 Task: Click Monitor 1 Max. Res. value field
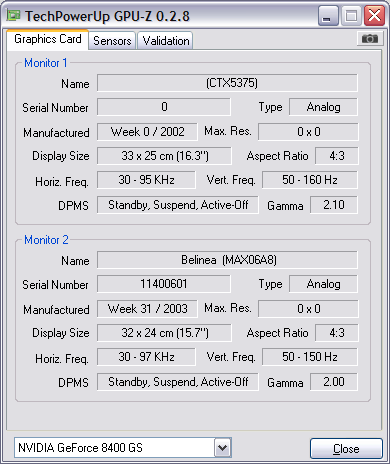pos(308,132)
